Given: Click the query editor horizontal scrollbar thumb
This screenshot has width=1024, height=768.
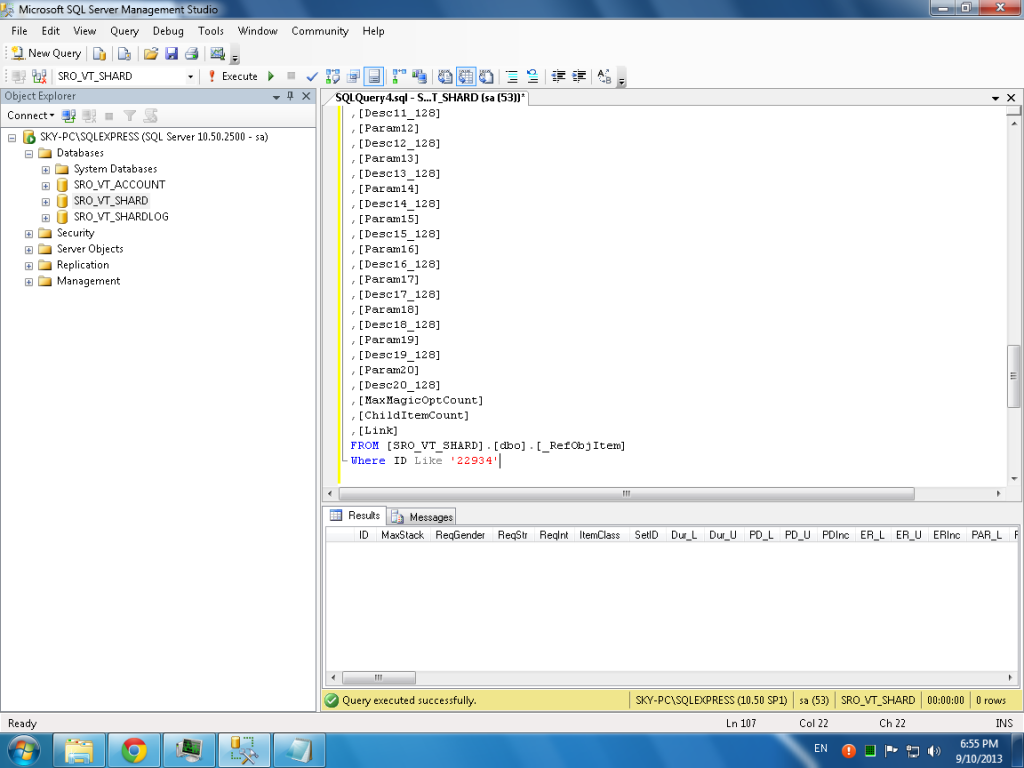Looking at the screenshot, I should (x=627, y=494).
